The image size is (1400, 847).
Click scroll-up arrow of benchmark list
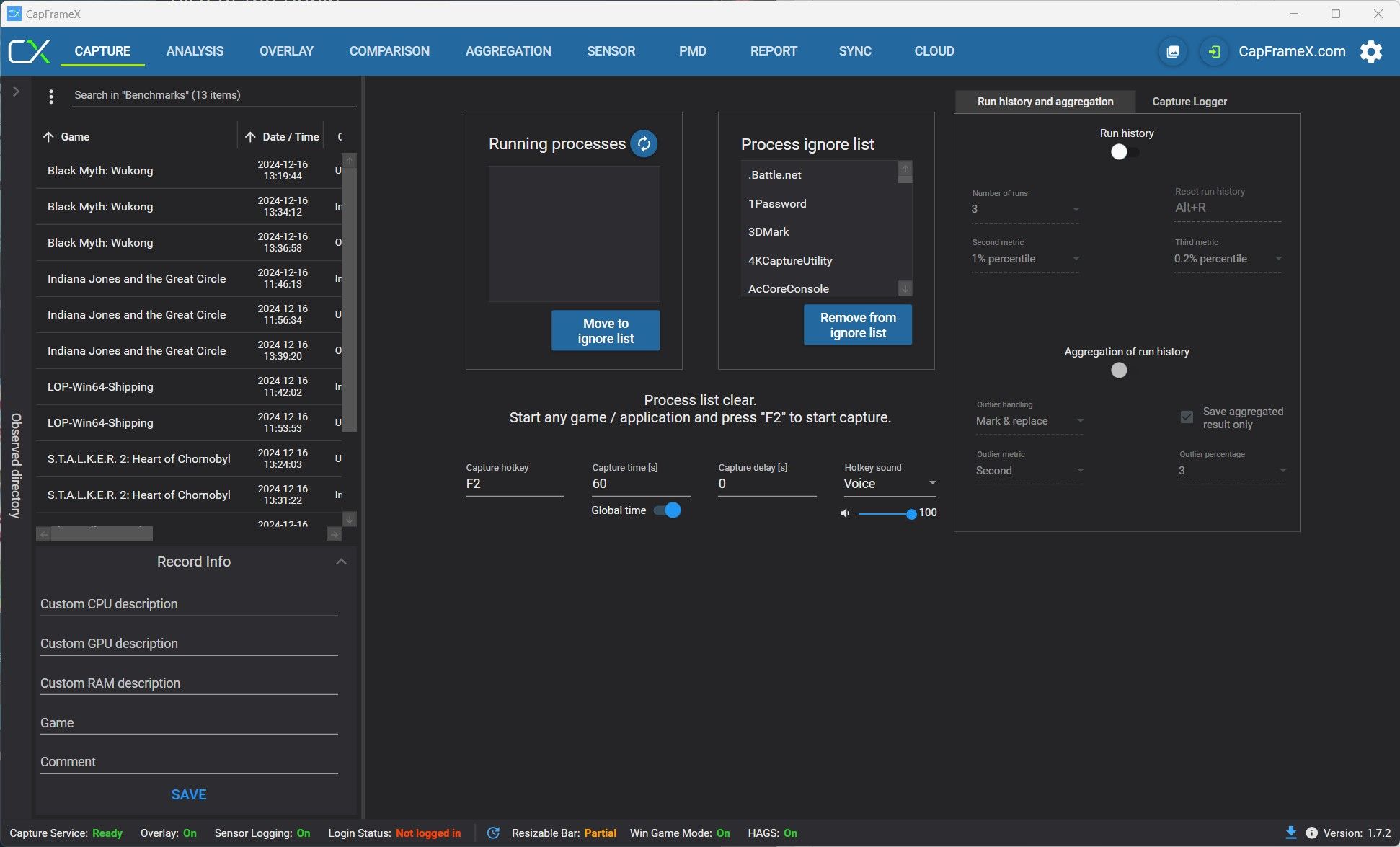pyautogui.click(x=350, y=161)
